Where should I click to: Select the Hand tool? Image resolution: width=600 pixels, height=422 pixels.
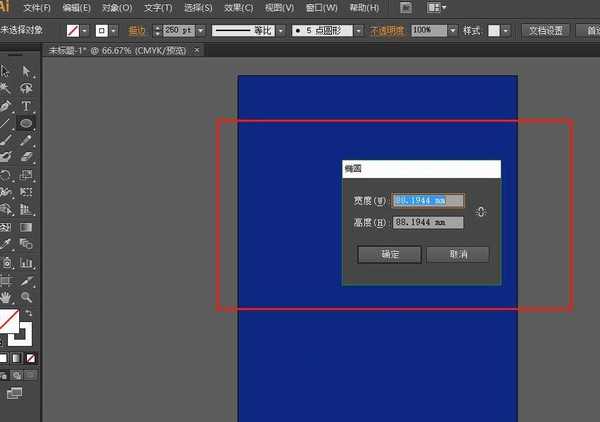click(5, 297)
